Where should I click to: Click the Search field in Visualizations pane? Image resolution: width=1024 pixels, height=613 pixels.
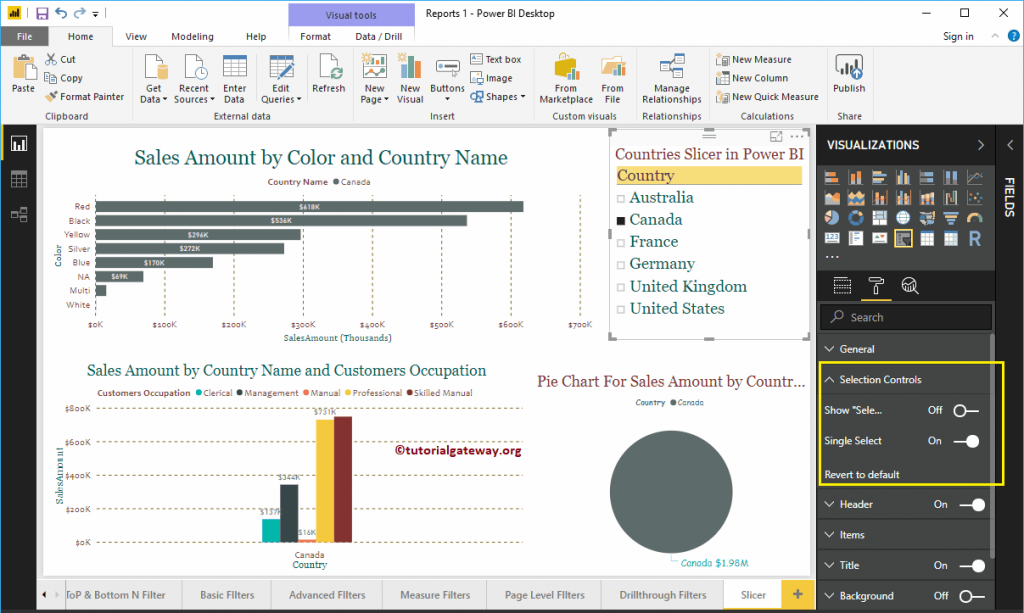coord(905,317)
